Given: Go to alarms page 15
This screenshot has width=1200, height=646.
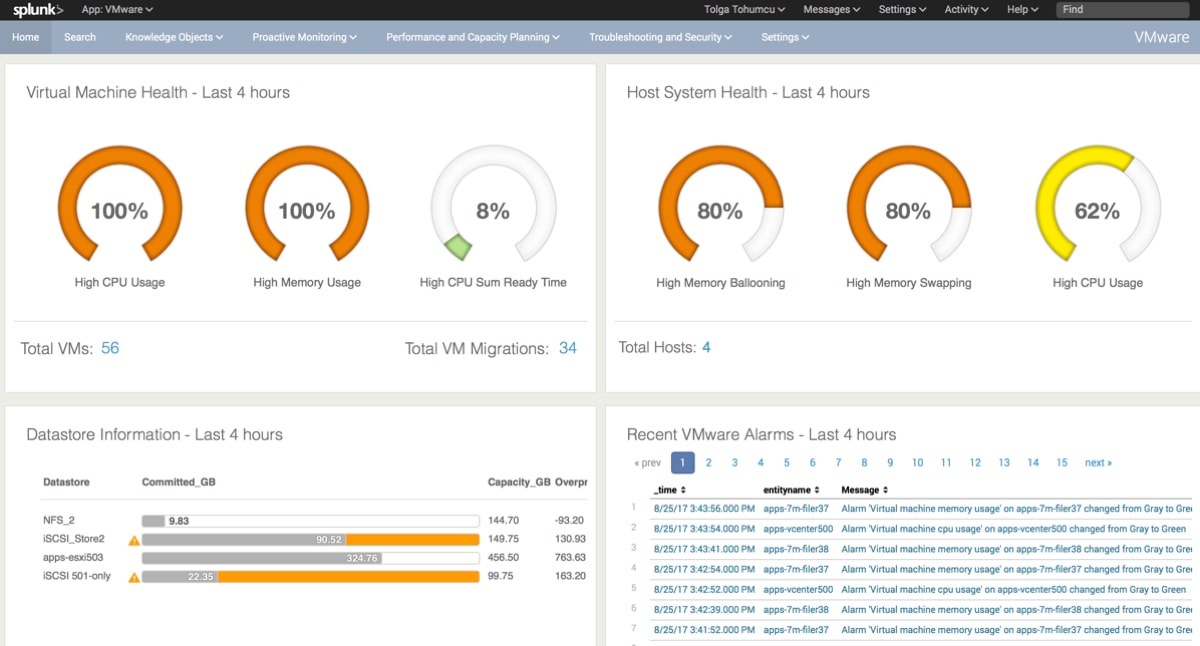Looking at the screenshot, I should (1062, 463).
